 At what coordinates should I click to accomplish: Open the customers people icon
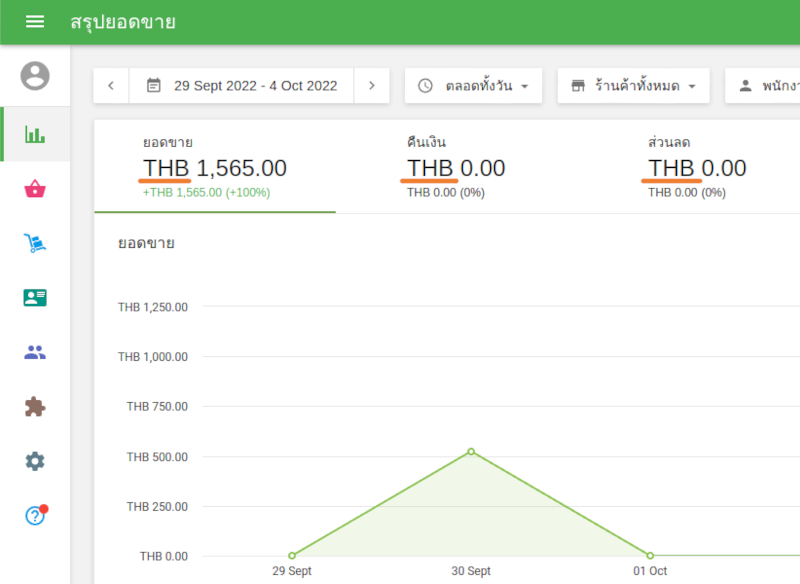coord(35,352)
